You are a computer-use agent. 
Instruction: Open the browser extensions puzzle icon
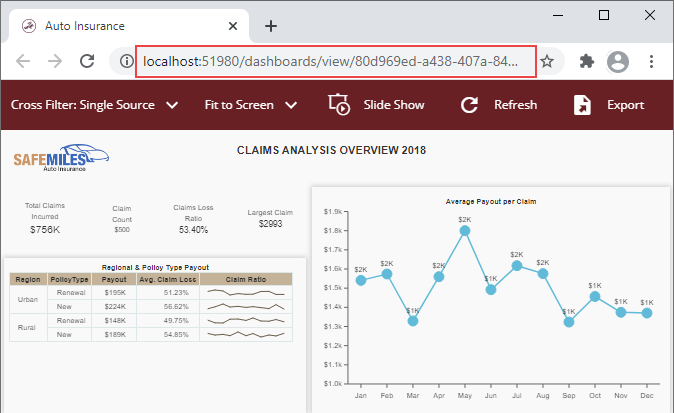(587, 61)
